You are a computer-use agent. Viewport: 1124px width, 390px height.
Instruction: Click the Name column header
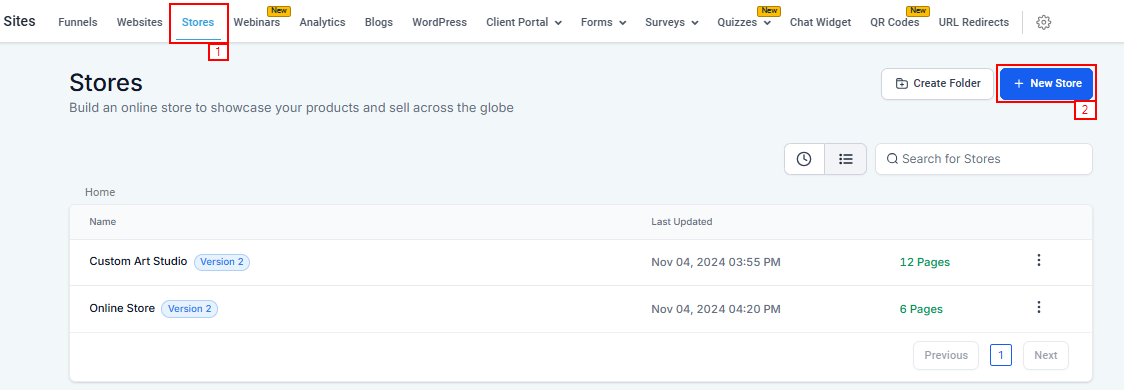click(x=103, y=222)
